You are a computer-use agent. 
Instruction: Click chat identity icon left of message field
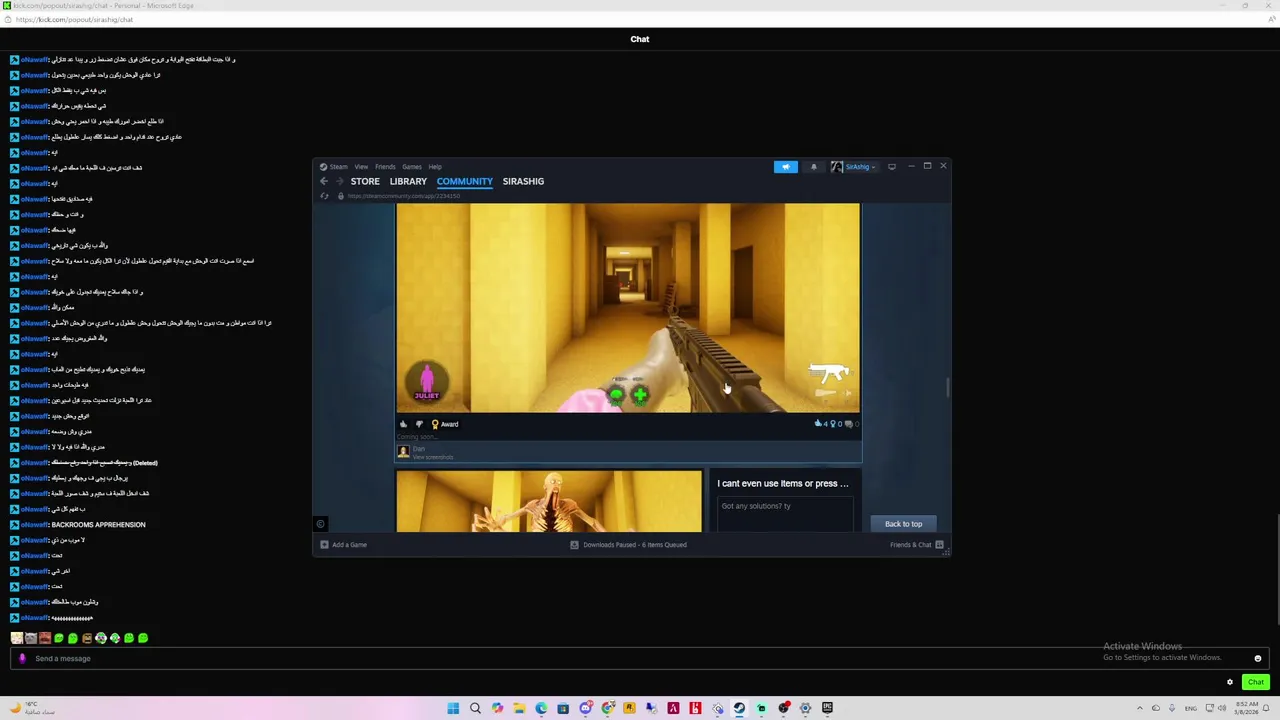[22, 658]
